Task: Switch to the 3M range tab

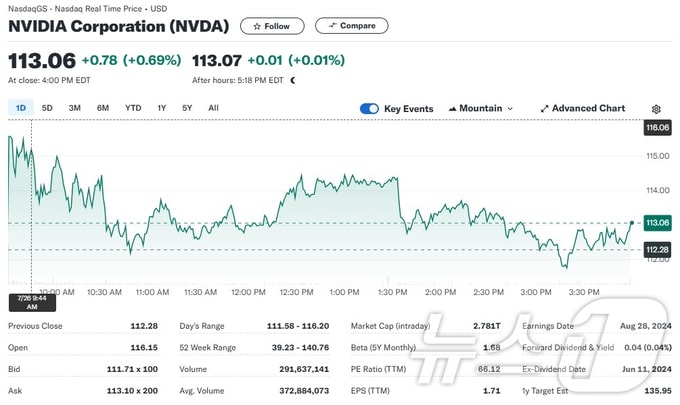Action: (x=75, y=108)
